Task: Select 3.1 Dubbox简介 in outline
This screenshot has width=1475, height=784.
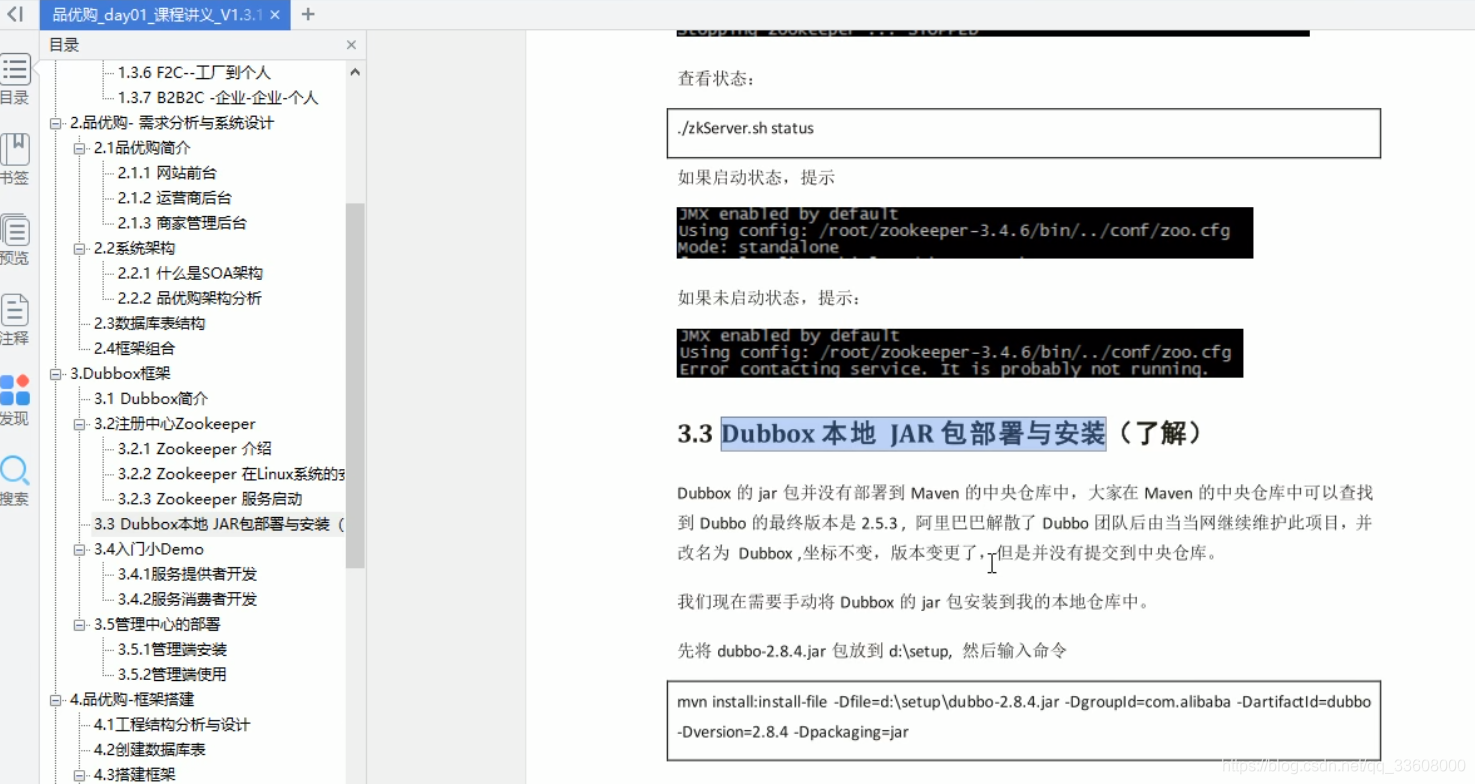Action: [151, 399]
